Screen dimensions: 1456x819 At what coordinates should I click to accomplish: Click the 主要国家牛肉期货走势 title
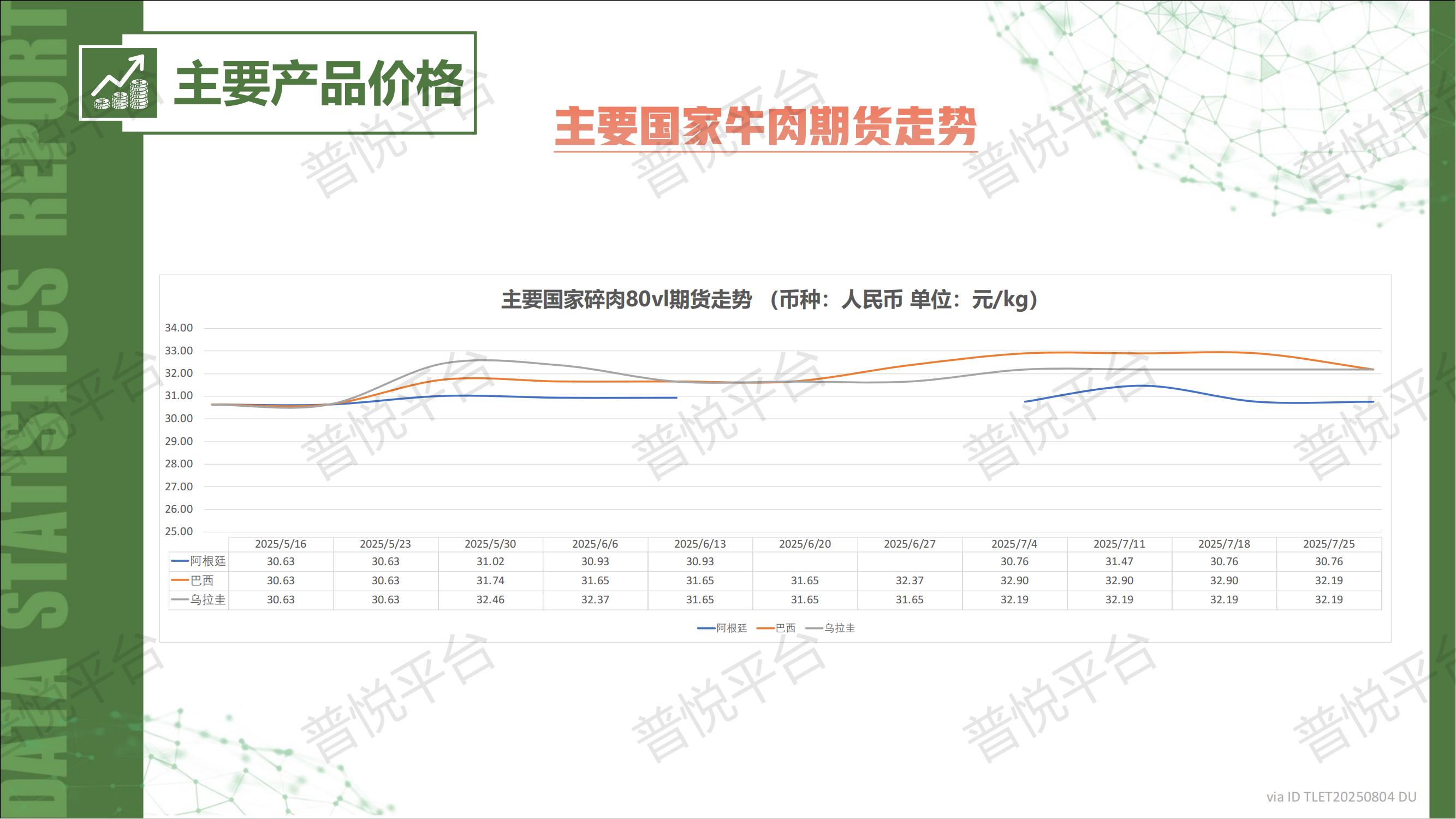point(765,127)
